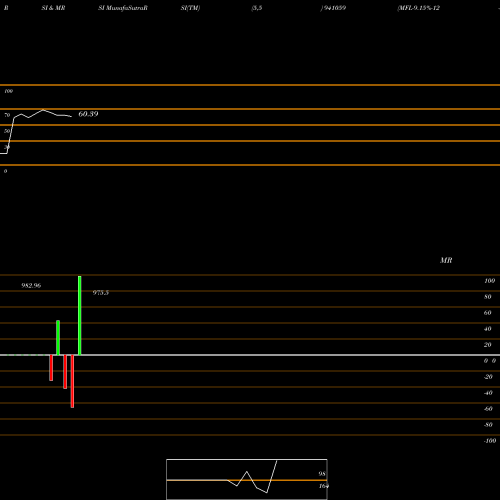Click the MR axis label -60
500x500 pixels.
(x=488, y=409)
